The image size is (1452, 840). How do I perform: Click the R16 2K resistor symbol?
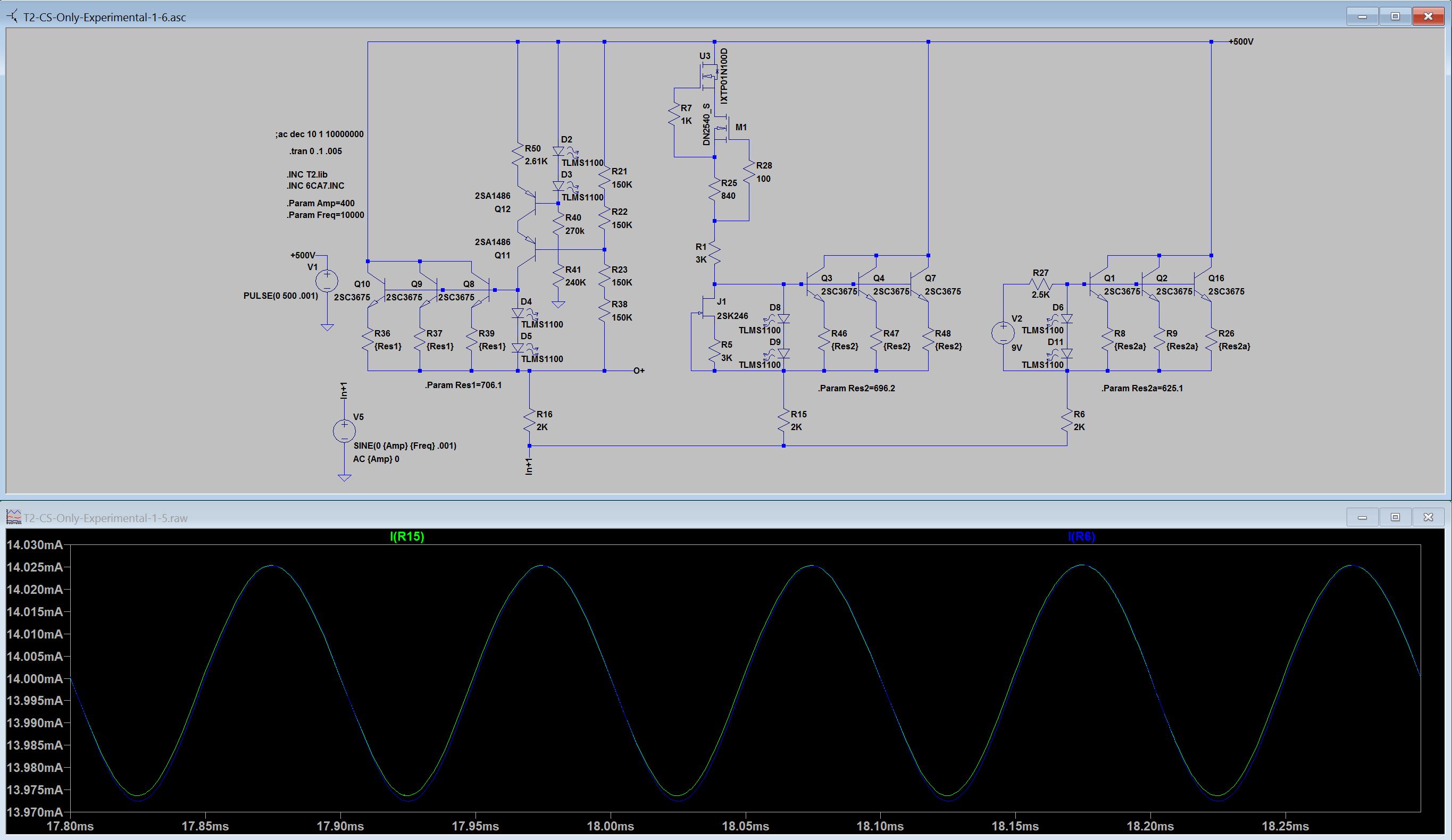[x=530, y=421]
